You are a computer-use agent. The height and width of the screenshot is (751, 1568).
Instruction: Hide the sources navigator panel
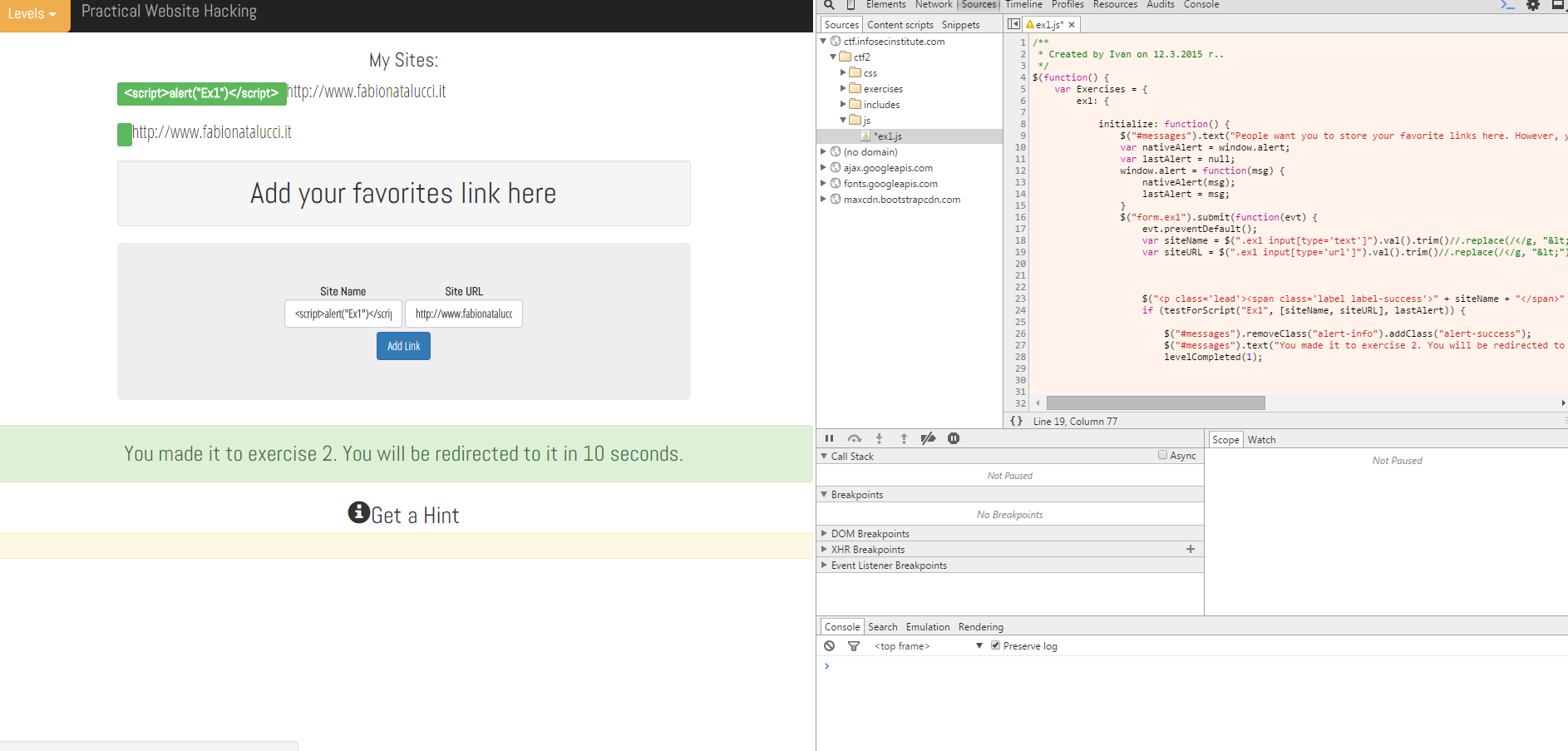[1013, 24]
